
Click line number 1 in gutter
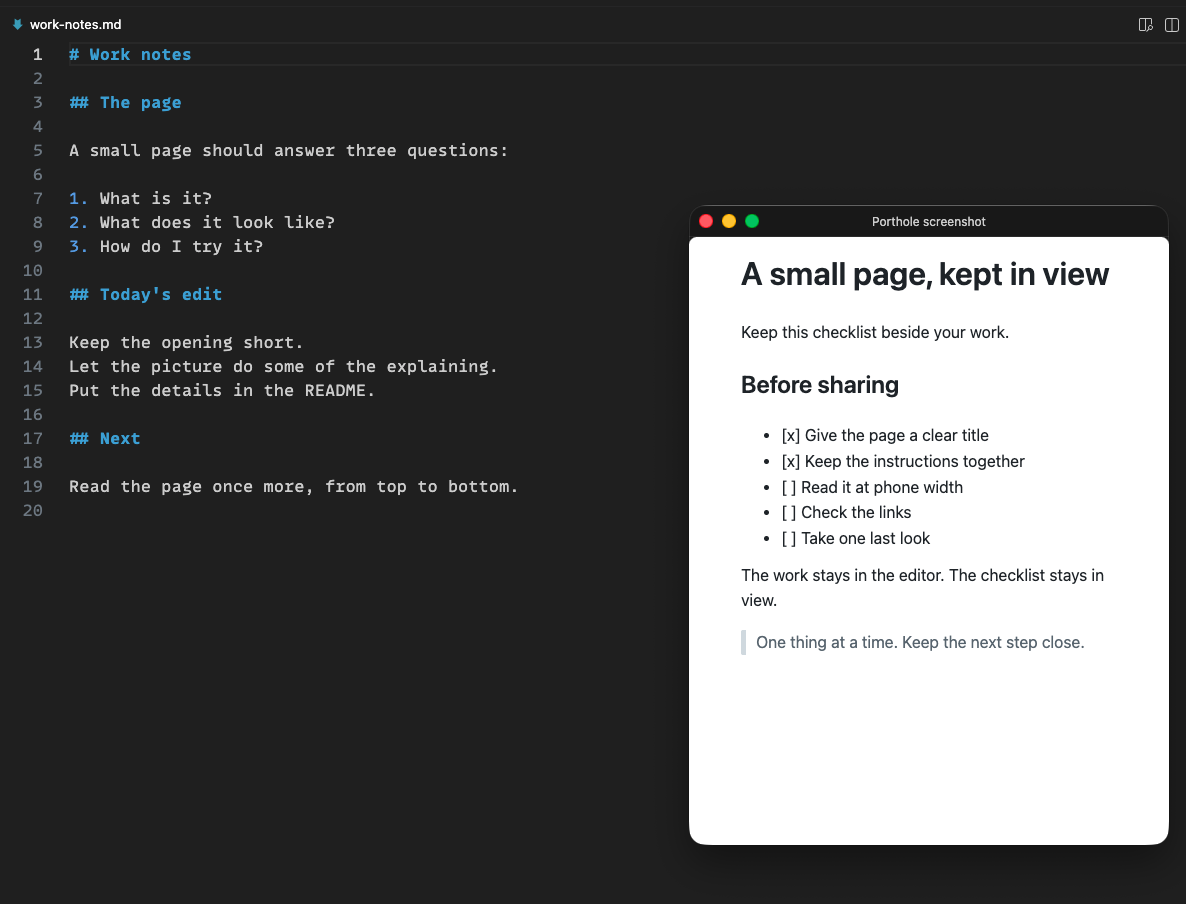37,54
